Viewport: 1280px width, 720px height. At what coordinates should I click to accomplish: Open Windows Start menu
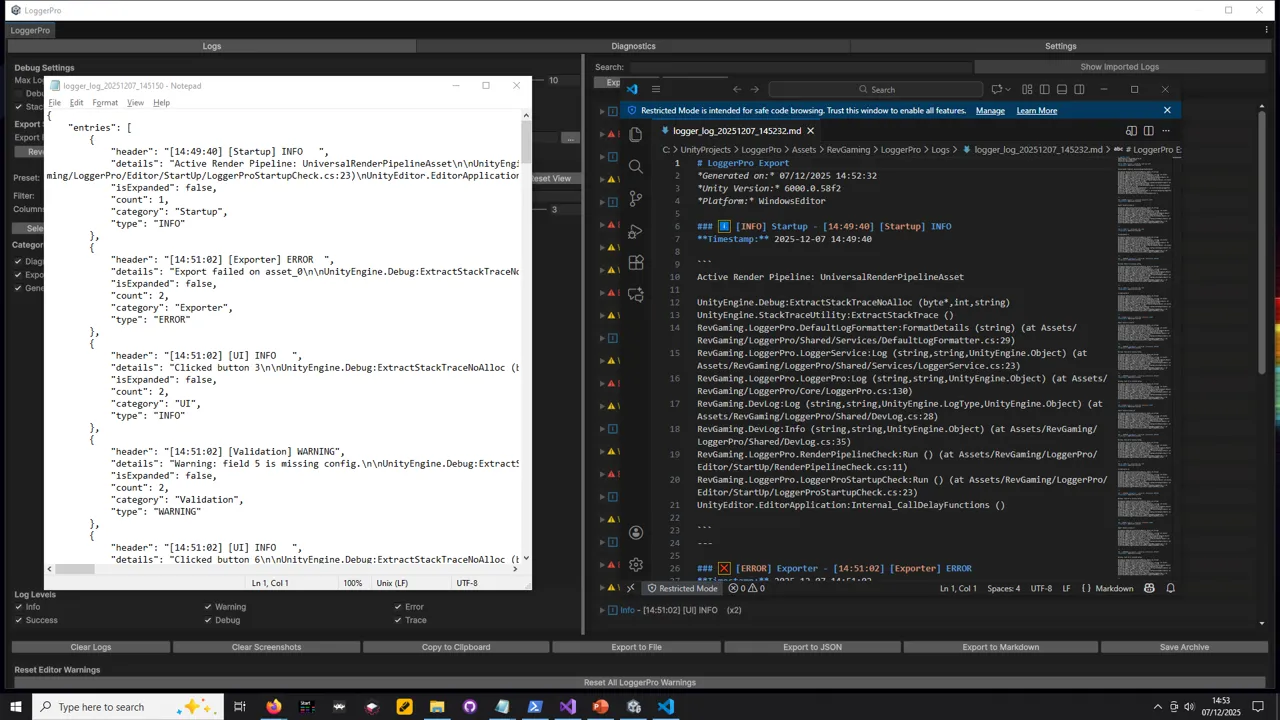tap(16, 707)
